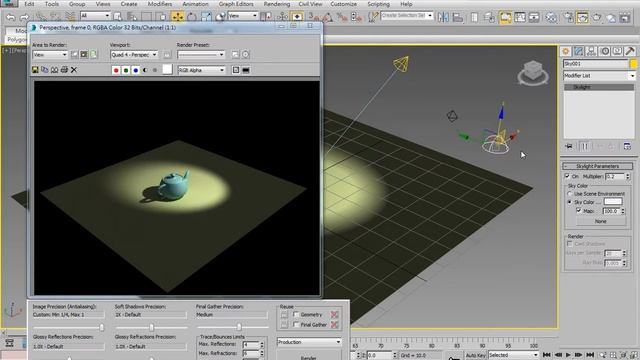Open the Render Preset dropdown
640x360 pixels.
coord(201,54)
